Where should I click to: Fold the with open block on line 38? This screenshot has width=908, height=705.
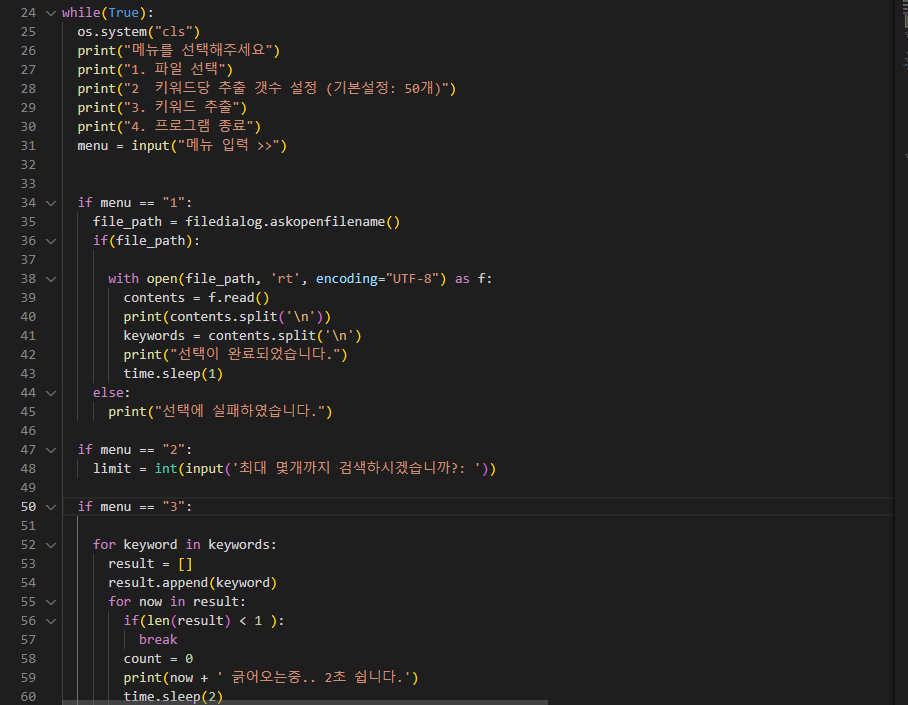tap(51, 279)
